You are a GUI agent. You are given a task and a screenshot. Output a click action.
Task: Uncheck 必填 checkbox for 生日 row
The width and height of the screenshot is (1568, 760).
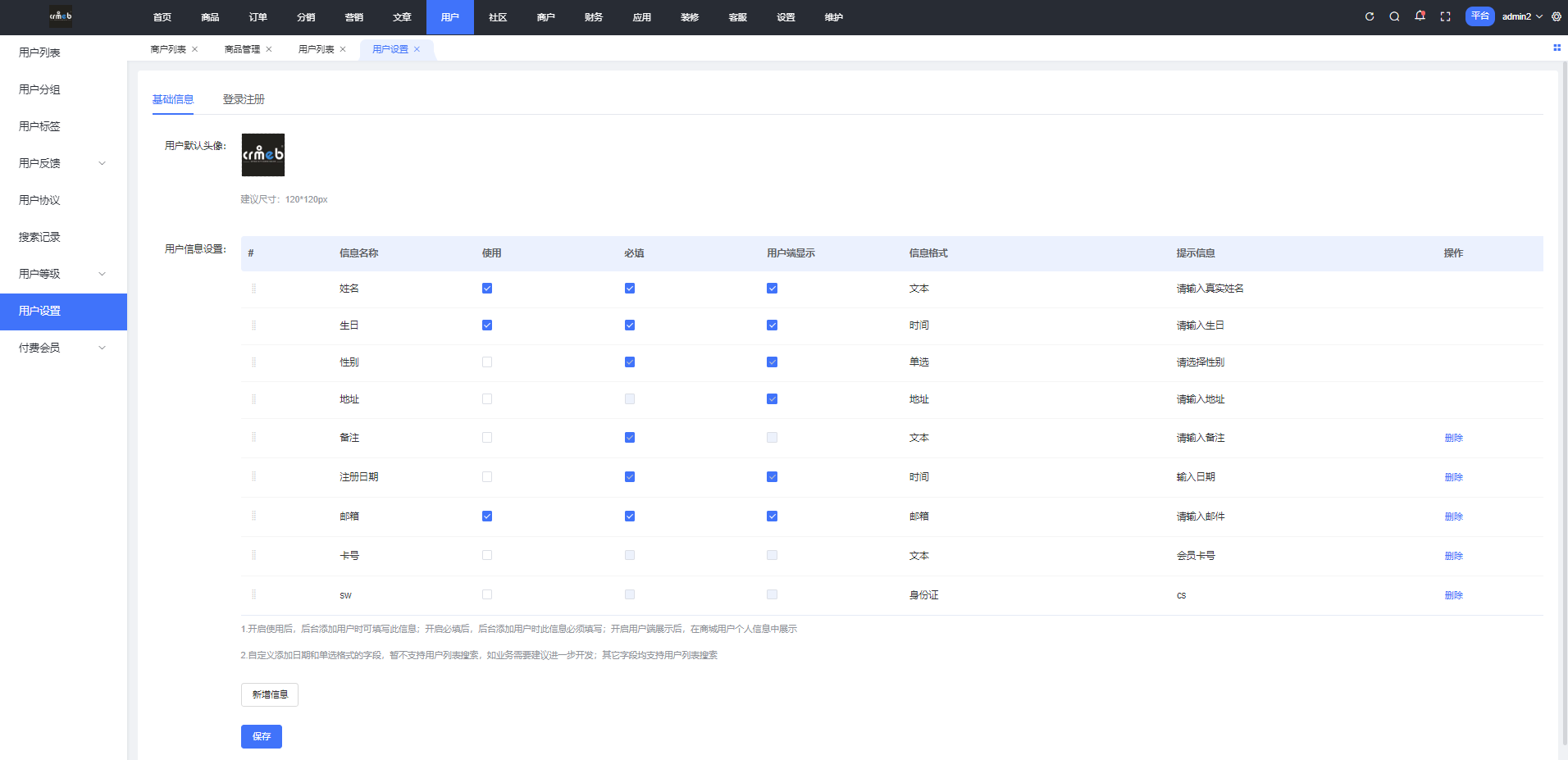point(630,325)
